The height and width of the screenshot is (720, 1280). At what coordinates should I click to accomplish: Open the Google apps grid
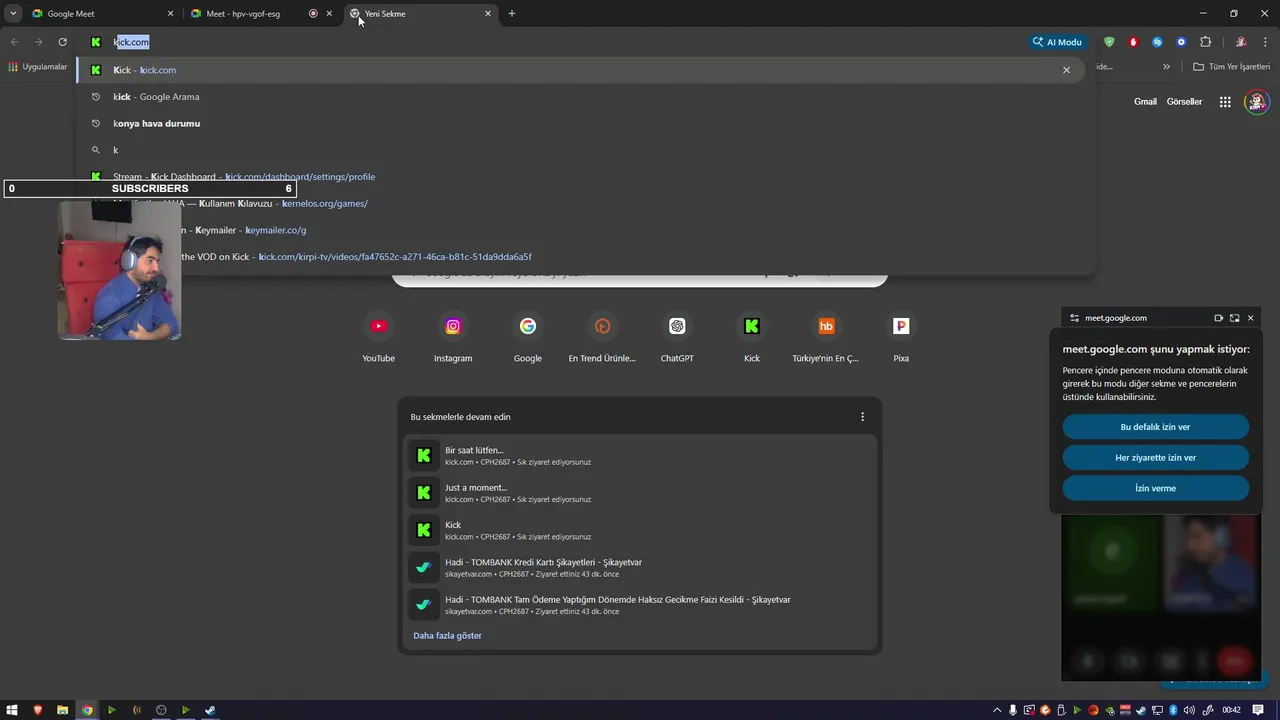point(1225,102)
